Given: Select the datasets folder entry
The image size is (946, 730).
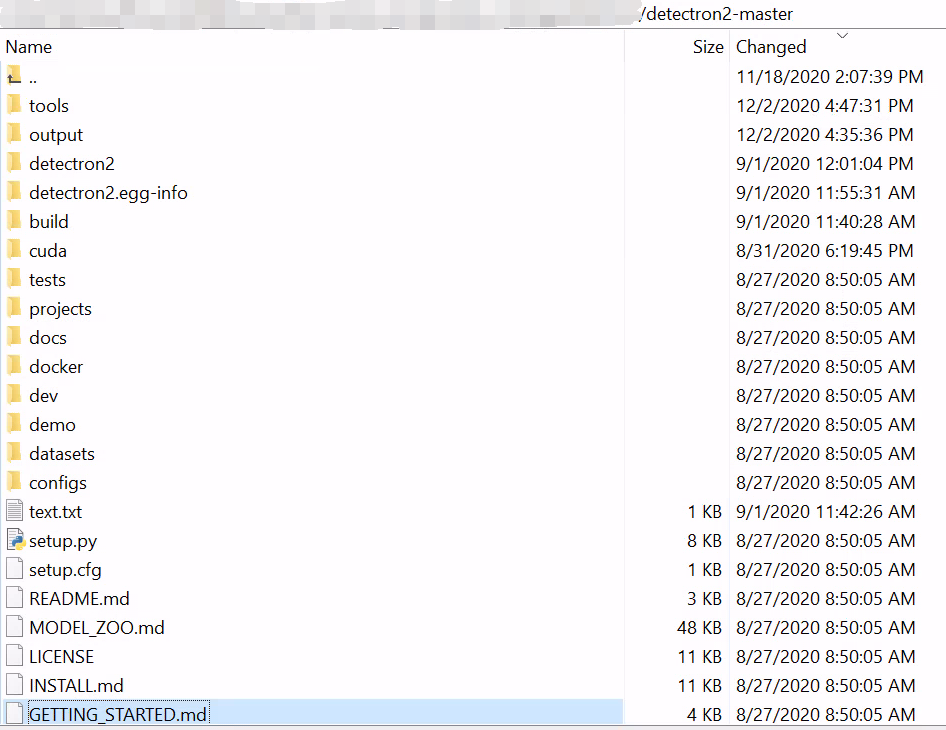Looking at the screenshot, I should click(x=61, y=454).
